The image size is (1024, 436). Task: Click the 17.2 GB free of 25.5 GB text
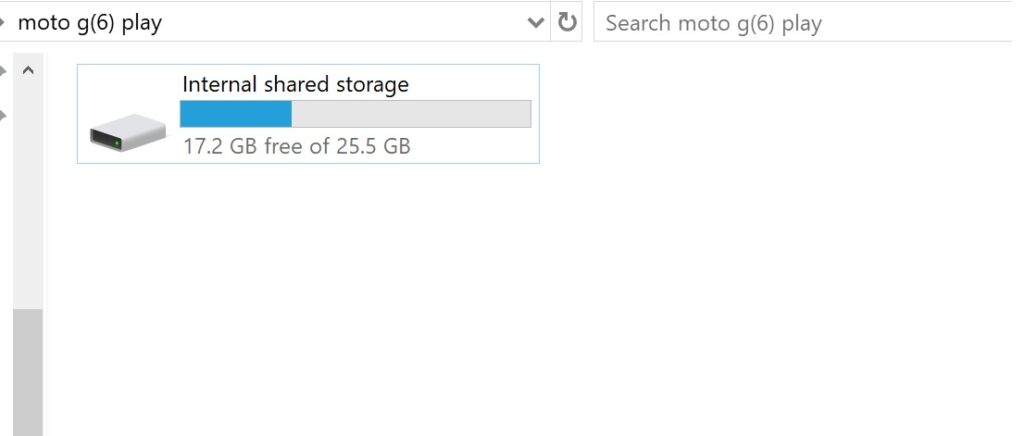[296, 146]
